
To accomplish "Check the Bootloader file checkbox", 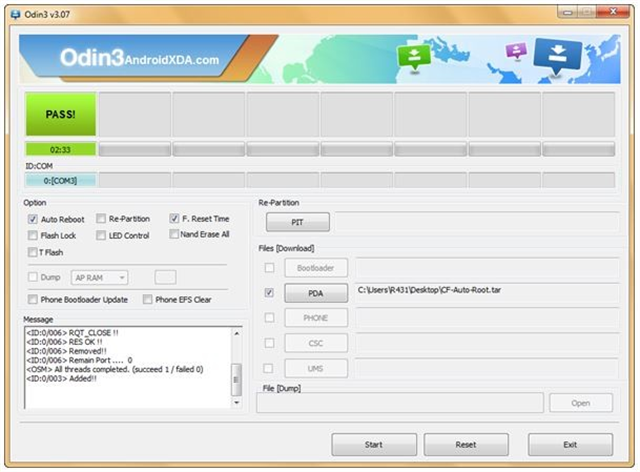I will 269,267.
